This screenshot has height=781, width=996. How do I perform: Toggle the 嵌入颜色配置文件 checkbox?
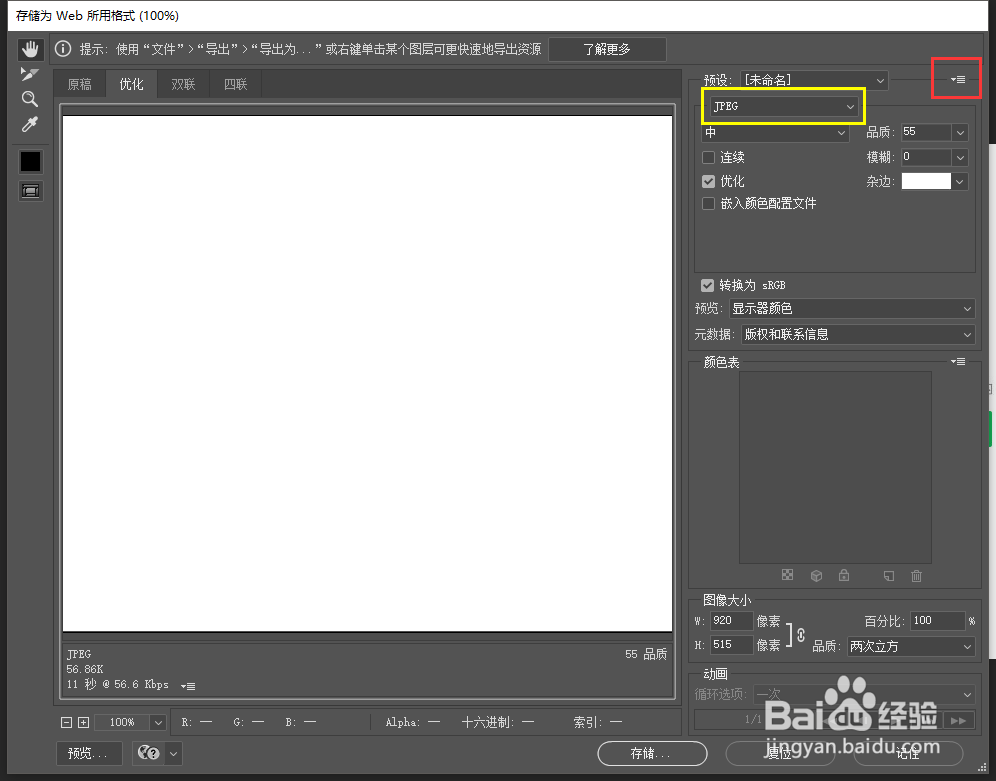click(x=710, y=204)
